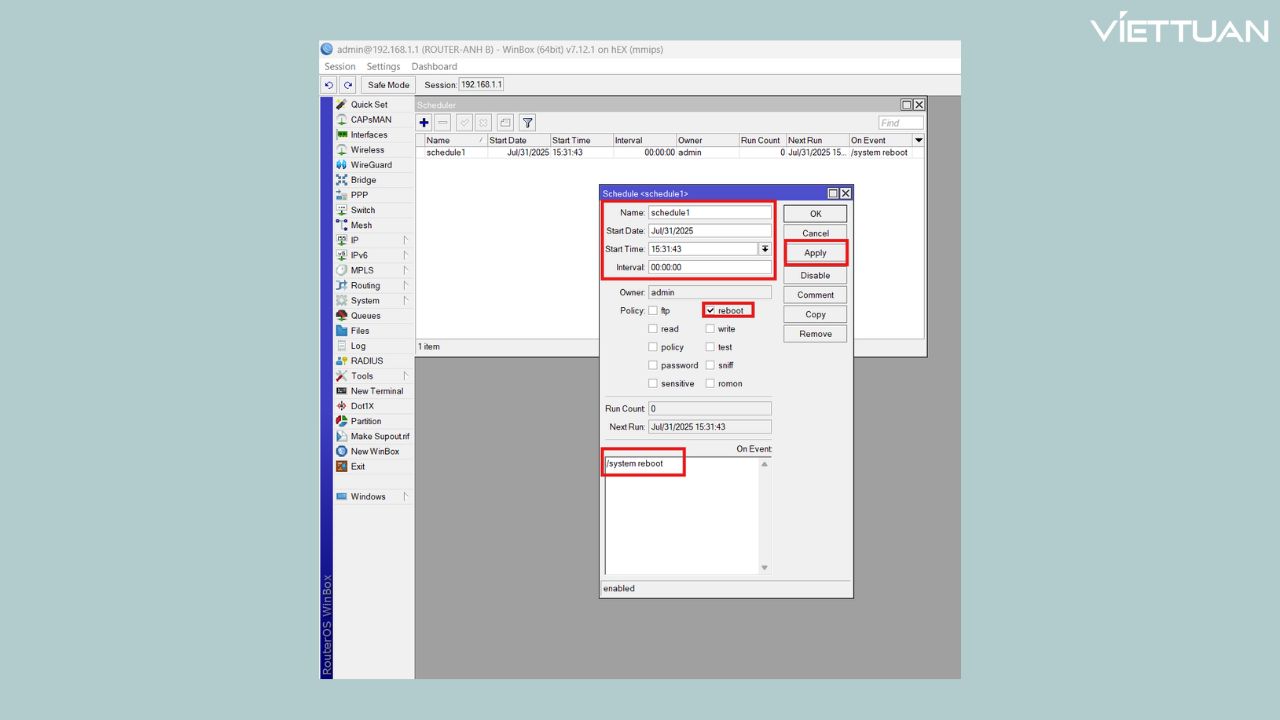Viewport: 1280px width, 720px height.
Task: Click the Redo arrow icon in toolbar
Action: [347, 85]
